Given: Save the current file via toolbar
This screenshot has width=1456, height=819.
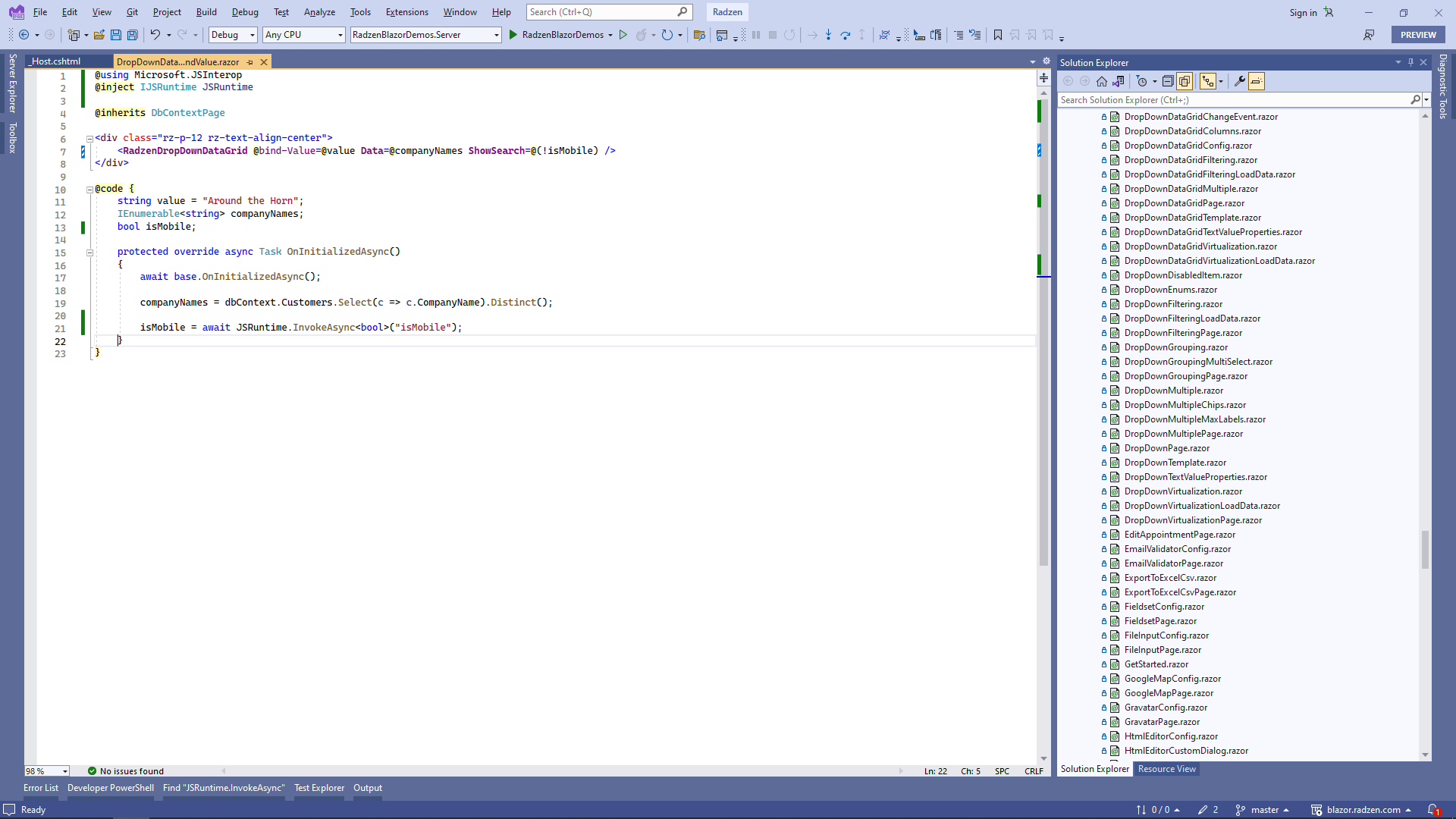Looking at the screenshot, I should (x=116, y=35).
